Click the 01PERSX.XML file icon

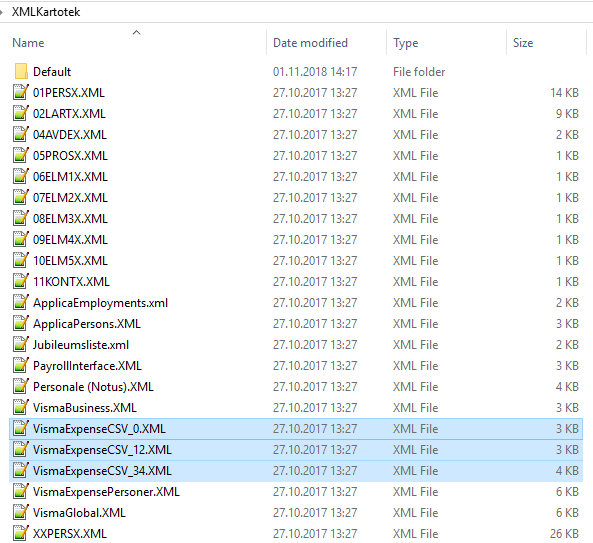click(21, 92)
